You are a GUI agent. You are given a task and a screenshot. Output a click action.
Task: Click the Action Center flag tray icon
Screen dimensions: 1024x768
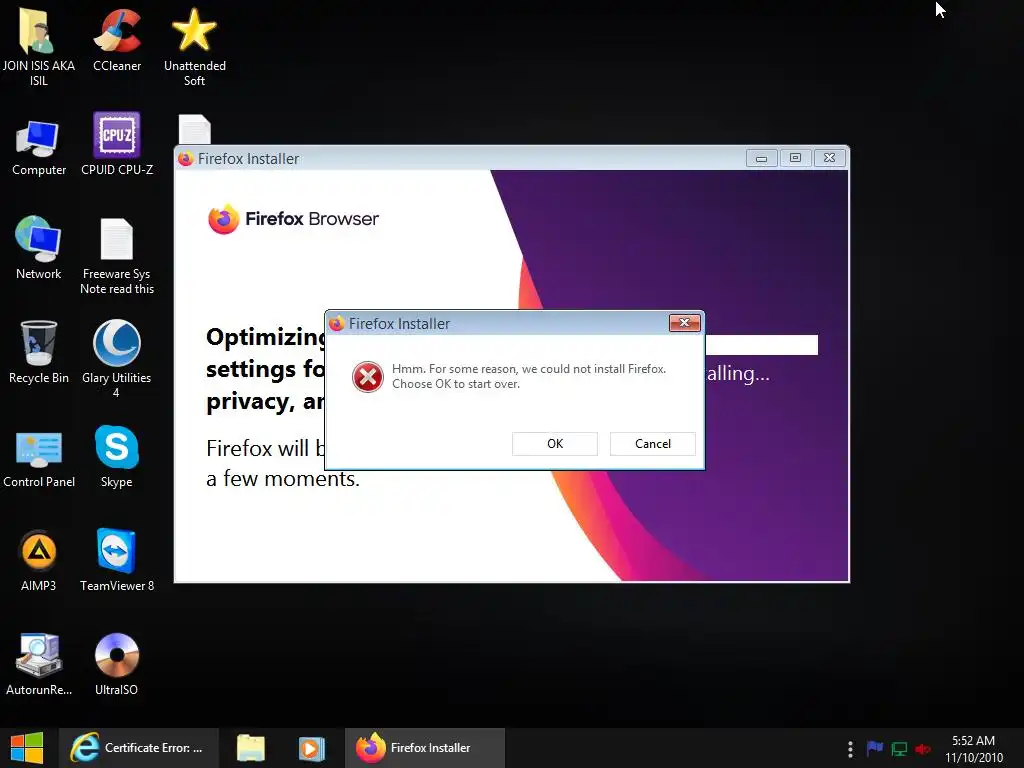tap(874, 748)
